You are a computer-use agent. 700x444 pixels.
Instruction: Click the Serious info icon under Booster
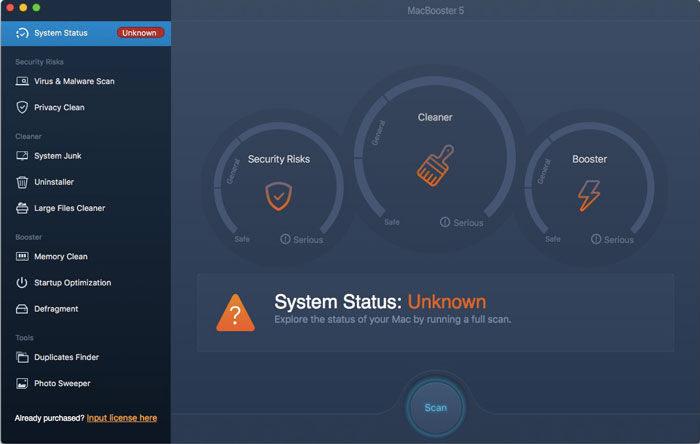coord(596,239)
